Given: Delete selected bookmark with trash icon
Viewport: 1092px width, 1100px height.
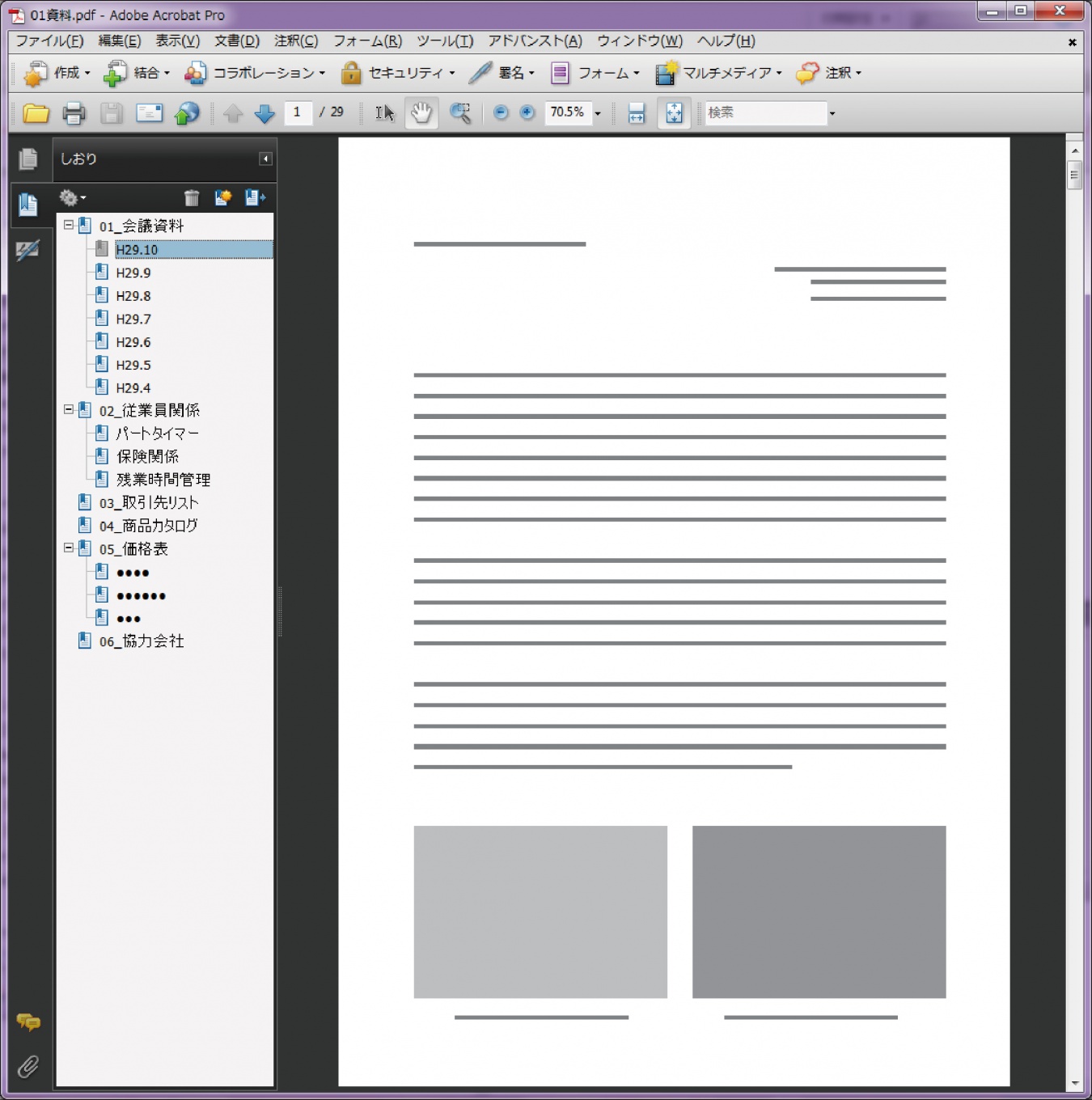Looking at the screenshot, I should pos(192,197).
